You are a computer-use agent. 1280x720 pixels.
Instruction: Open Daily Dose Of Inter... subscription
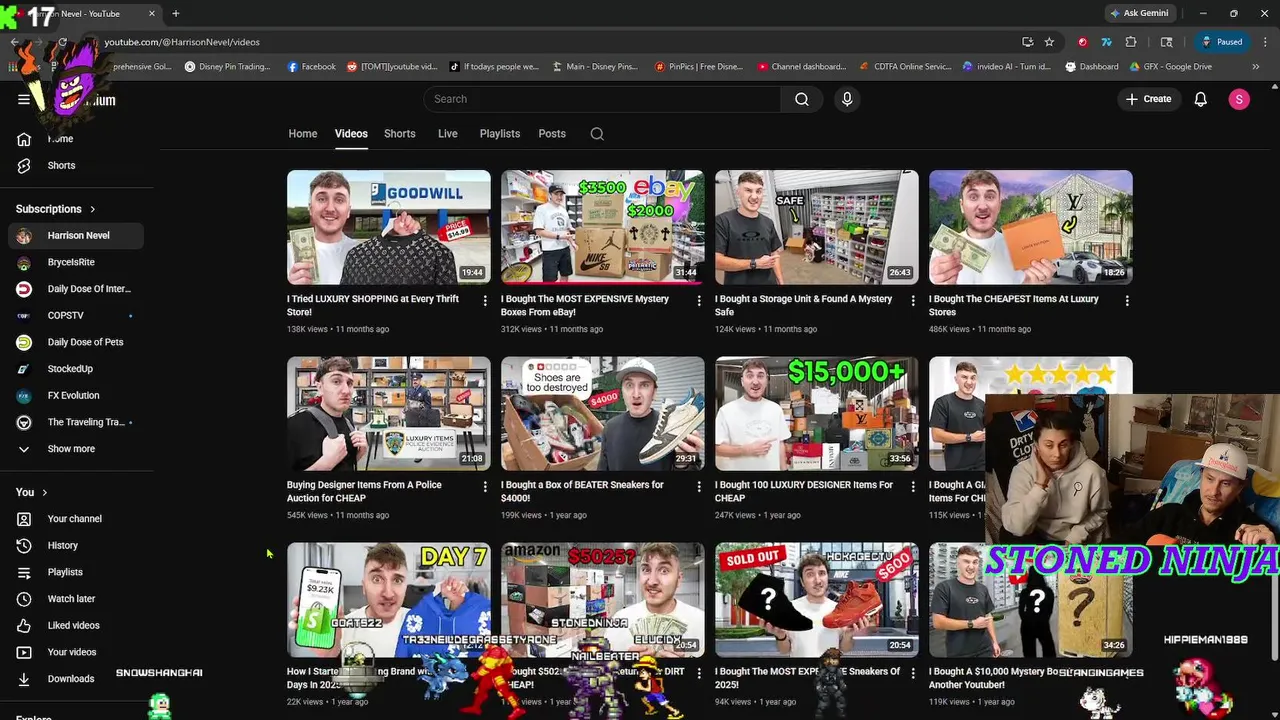pyautogui.click(x=76, y=289)
